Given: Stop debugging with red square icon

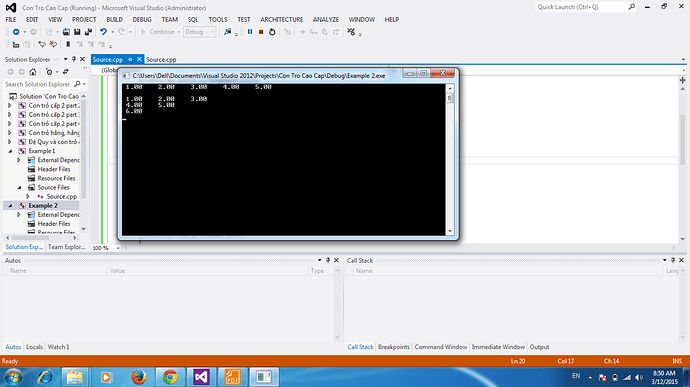Looking at the screenshot, I should coord(261,32).
